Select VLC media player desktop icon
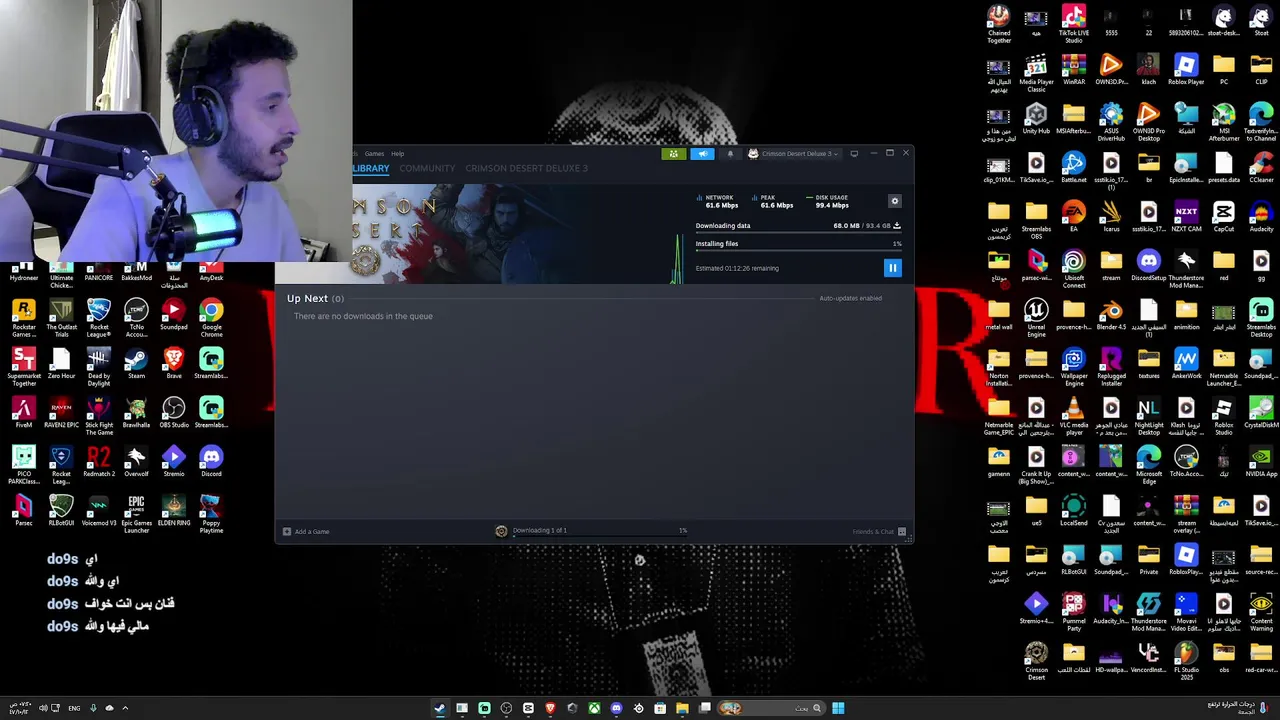The image size is (1280, 720). 1074,415
